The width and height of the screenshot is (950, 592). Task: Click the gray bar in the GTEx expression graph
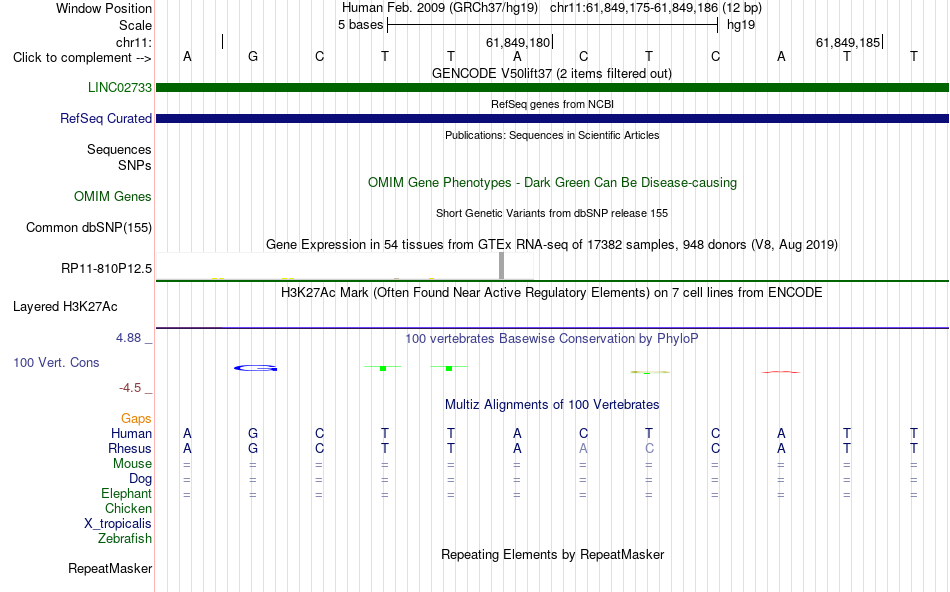tap(501, 266)
